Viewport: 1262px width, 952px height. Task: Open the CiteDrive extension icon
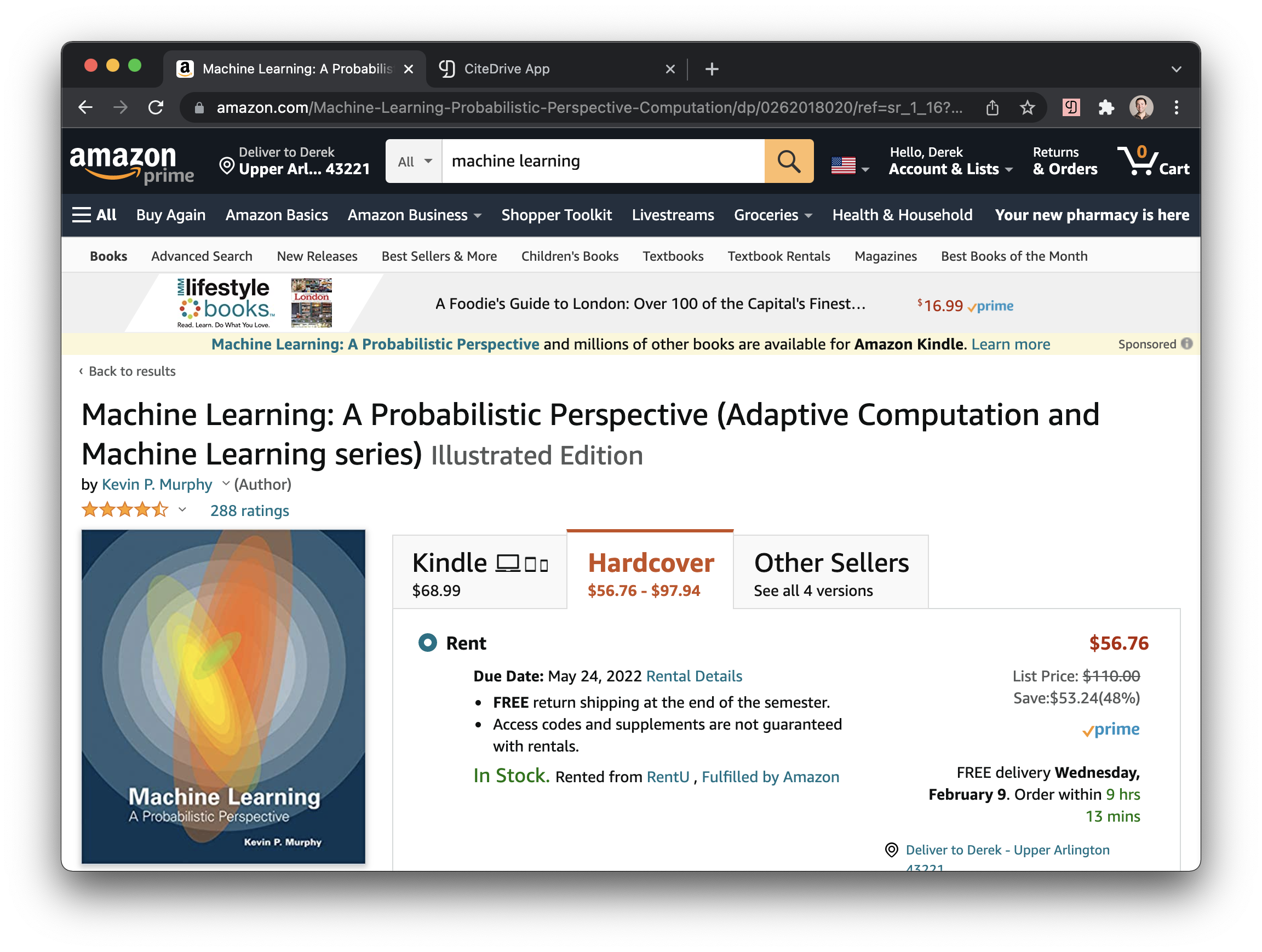(1071, 107)
